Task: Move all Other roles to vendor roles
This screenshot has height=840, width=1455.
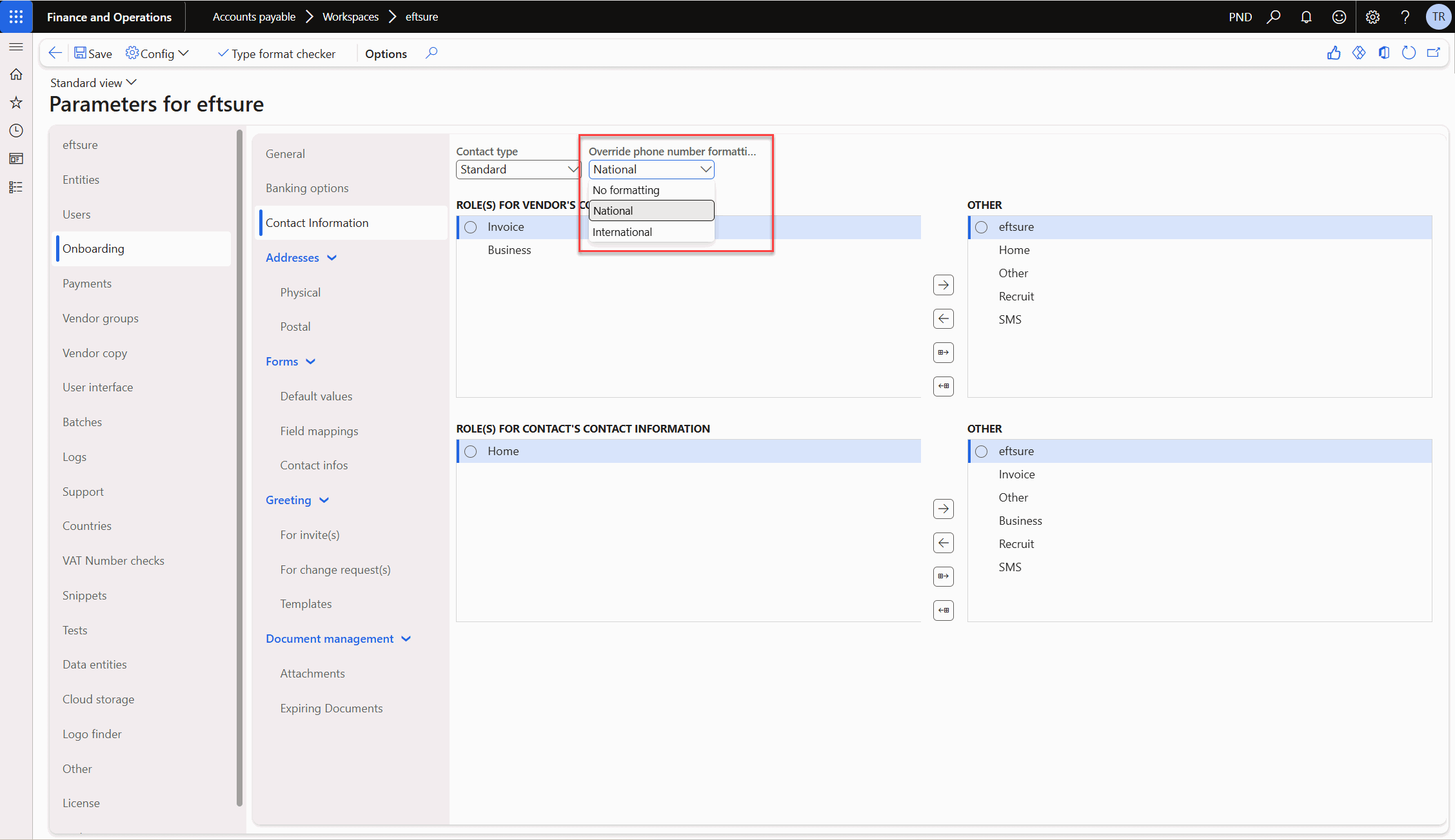Action: click(x=944, y=386)
